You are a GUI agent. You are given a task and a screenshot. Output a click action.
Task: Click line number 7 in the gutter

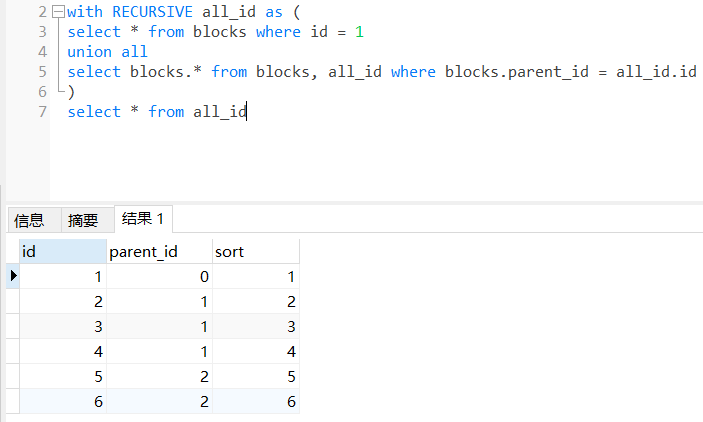41,111
